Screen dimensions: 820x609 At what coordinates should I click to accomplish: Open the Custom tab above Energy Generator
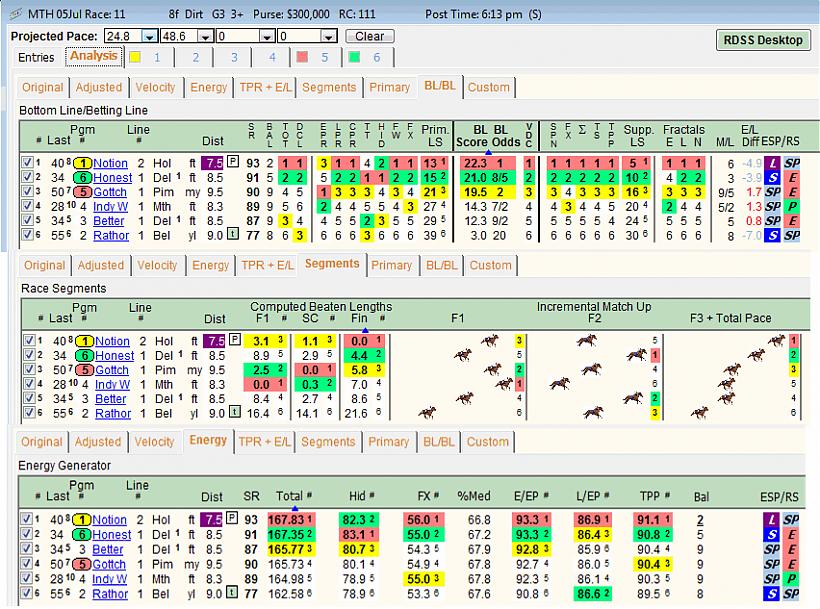point(487,442)
